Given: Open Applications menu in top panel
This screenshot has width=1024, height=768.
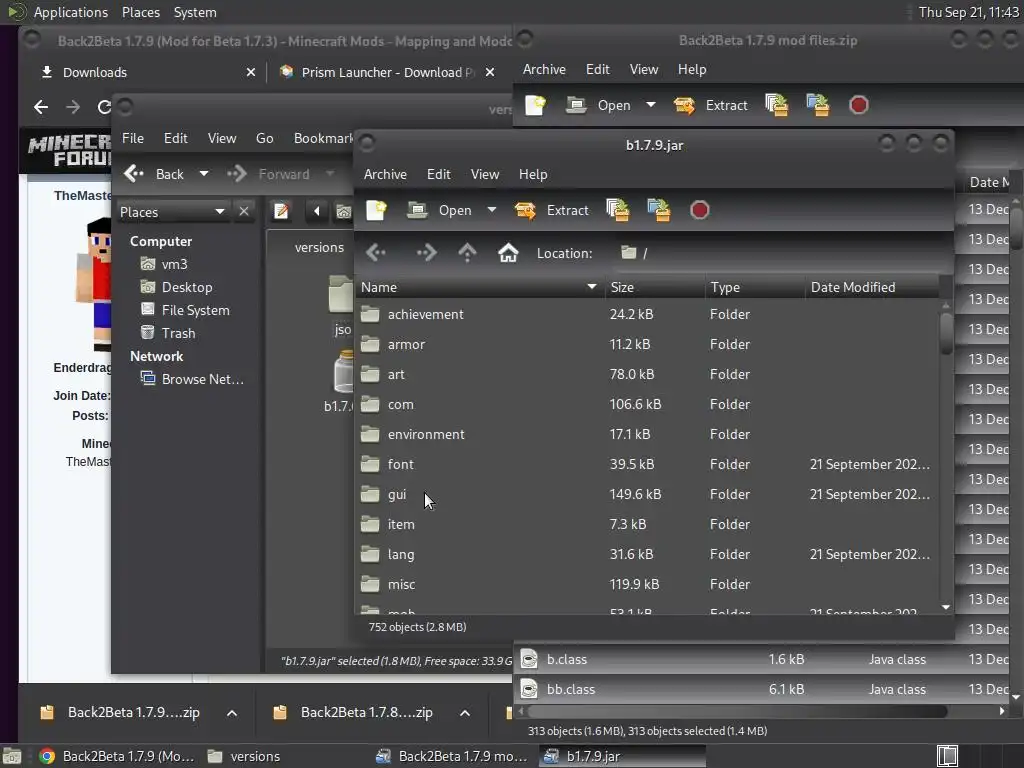Looking at the screenshot, I should pos(71,12).
